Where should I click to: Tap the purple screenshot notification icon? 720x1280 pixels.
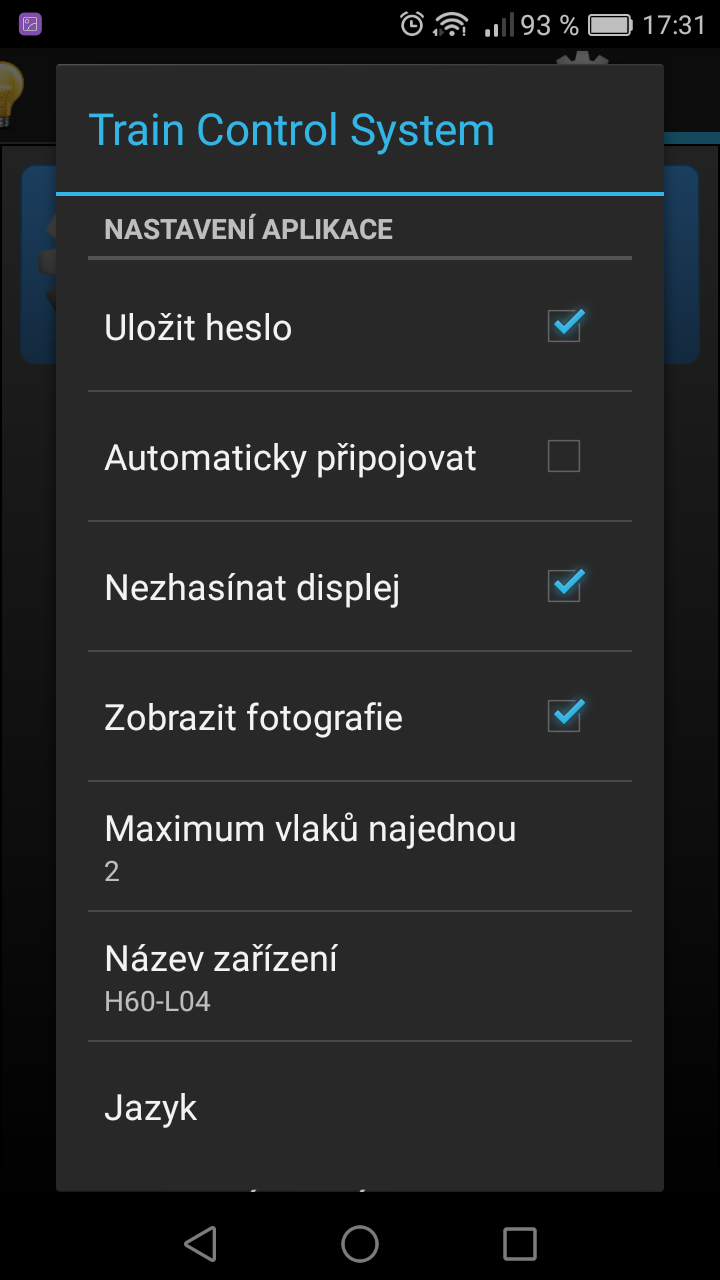pos(30,24)
